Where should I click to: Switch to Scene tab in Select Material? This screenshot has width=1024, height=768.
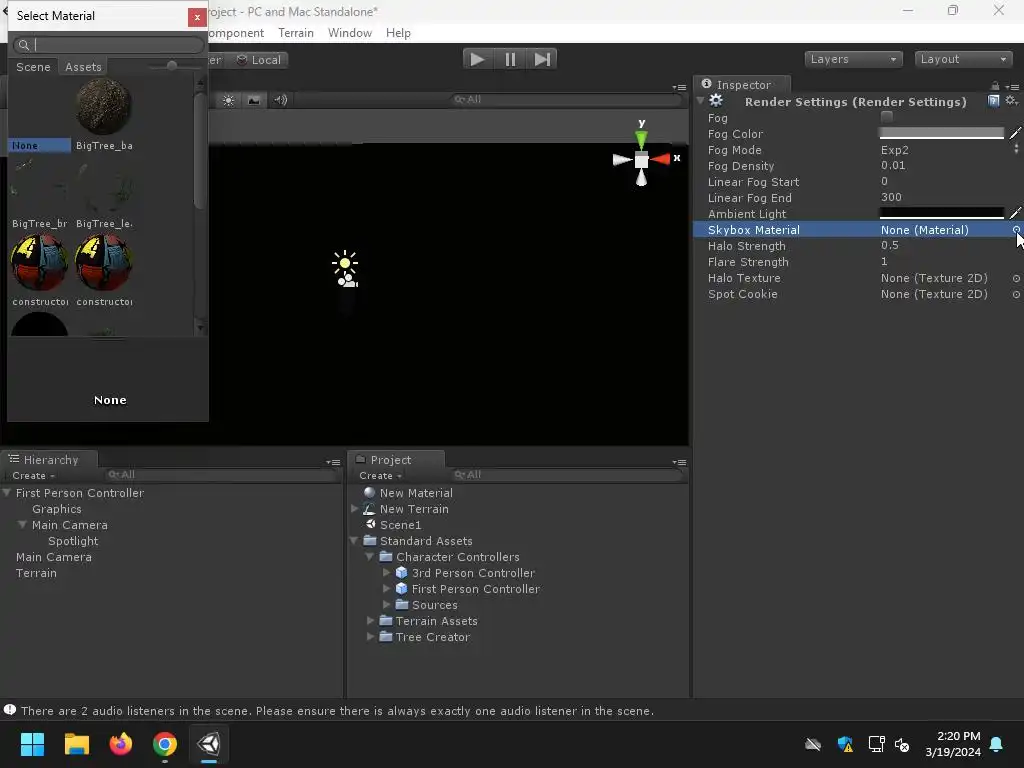point(33,67)
